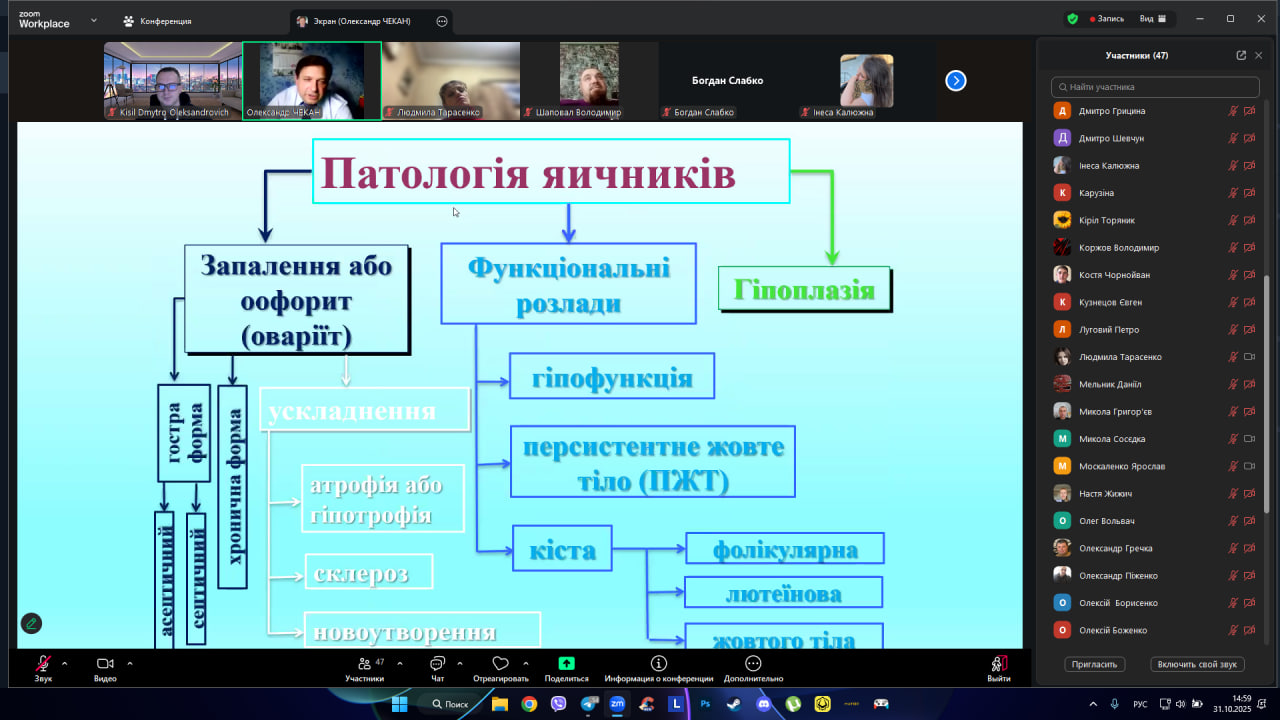Open Информация о конференции info icon
This screenshot has width=1280, height=720.
pyautogui.click(x=658, y=664)
